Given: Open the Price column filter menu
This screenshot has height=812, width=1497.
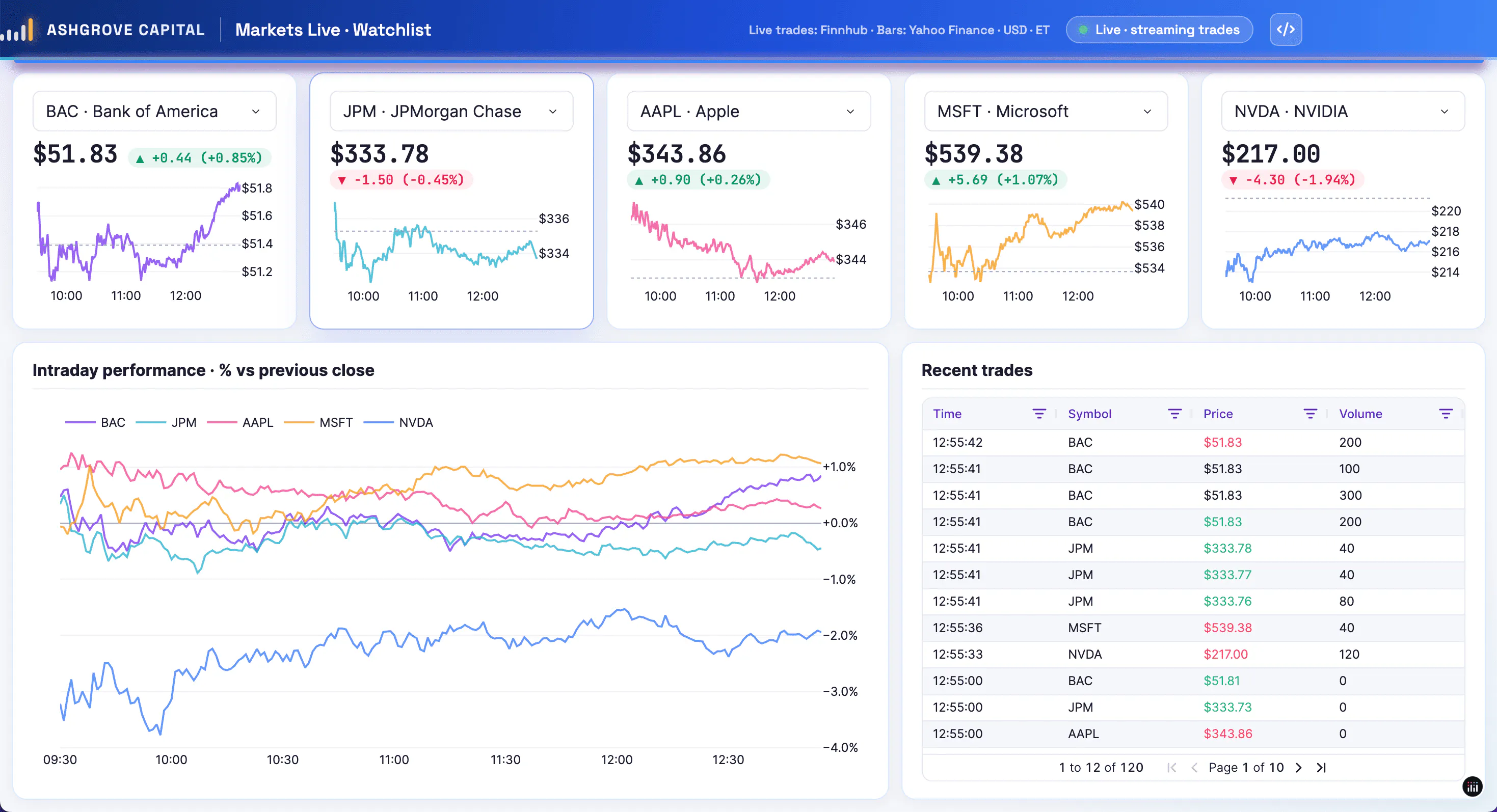Looking at the screenshot, I should point(1309,414).
